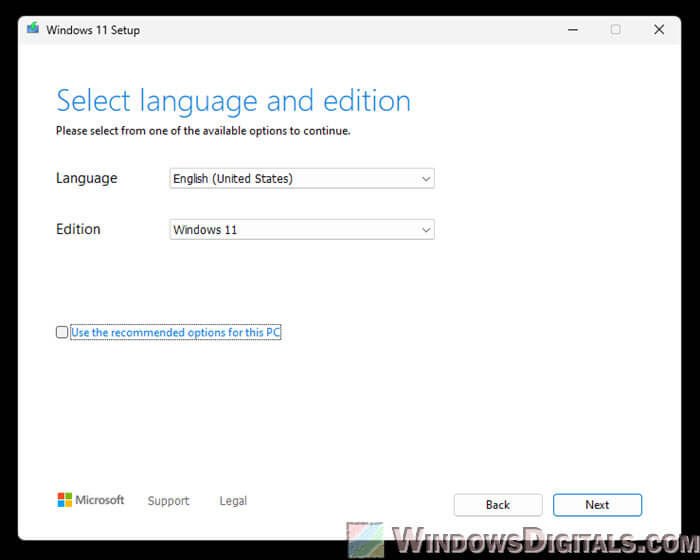Click the "Edition" field label
This screenshot has width=700, height=560.
[x=78, y=229]
